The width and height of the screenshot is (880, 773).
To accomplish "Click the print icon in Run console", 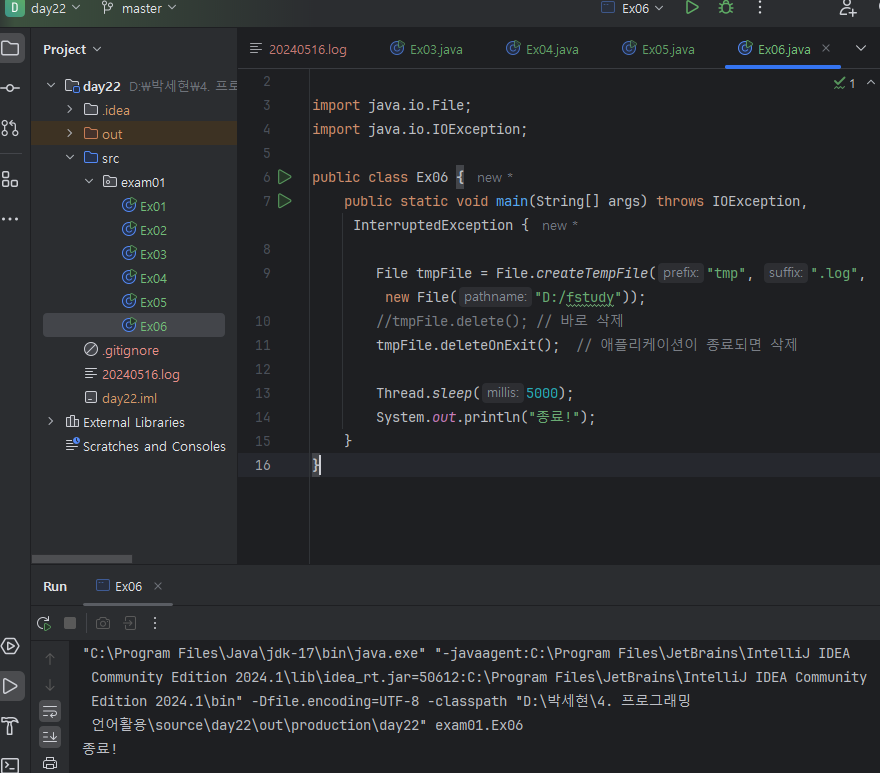I will [50, 763].
